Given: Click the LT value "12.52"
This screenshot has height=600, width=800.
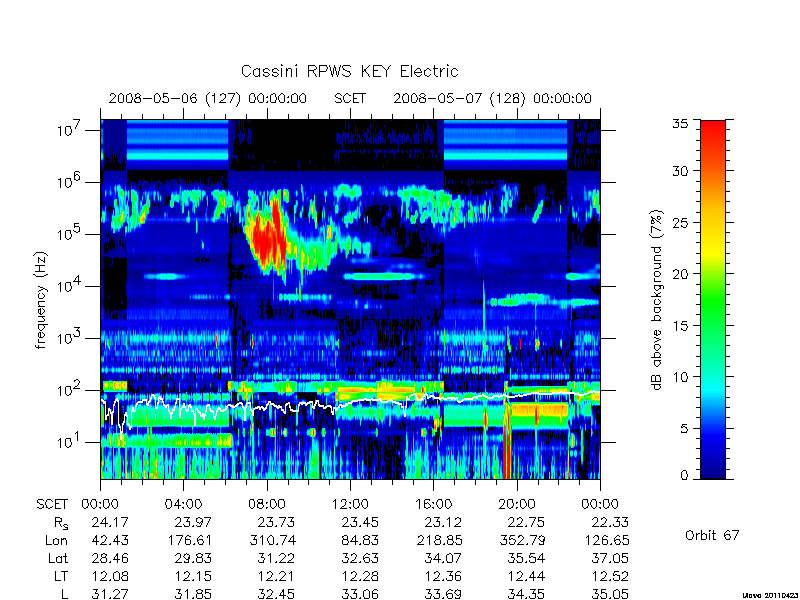Looking at the screenshot, I should click(609, 577).
